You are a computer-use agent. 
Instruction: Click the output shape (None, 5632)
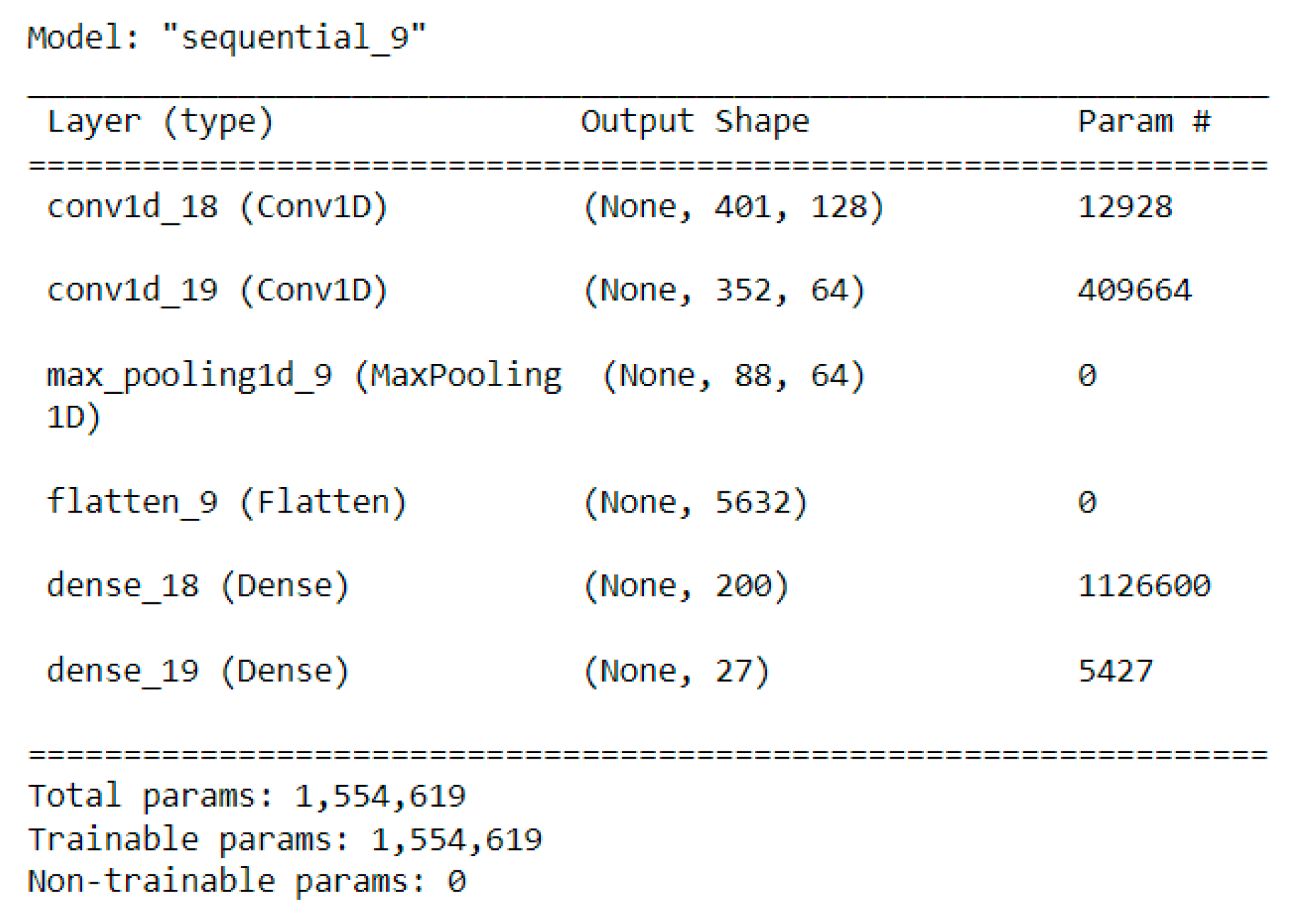(695, 503)
